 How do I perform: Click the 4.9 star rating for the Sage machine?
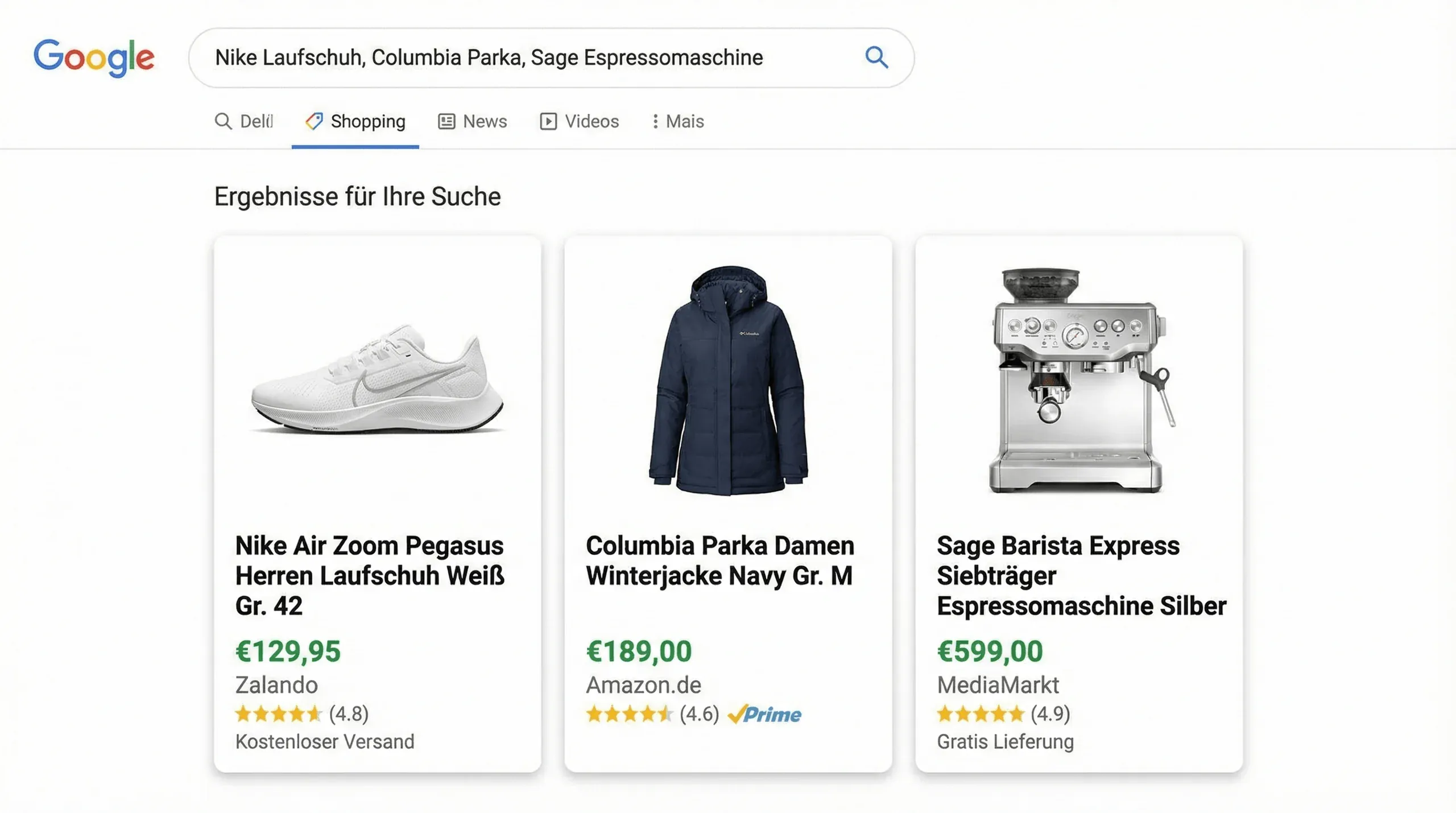point(981,715)
